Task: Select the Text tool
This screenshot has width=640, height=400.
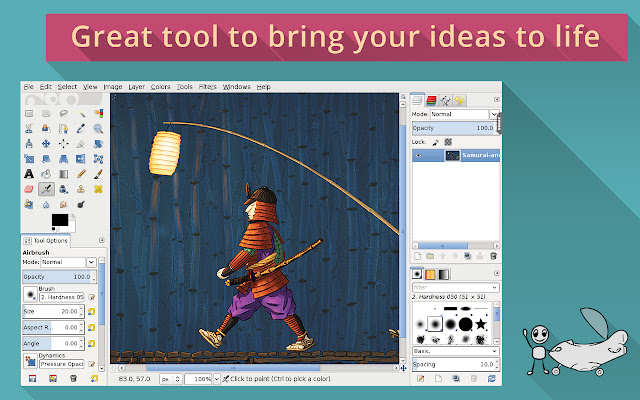Action: tap(29, 174)
